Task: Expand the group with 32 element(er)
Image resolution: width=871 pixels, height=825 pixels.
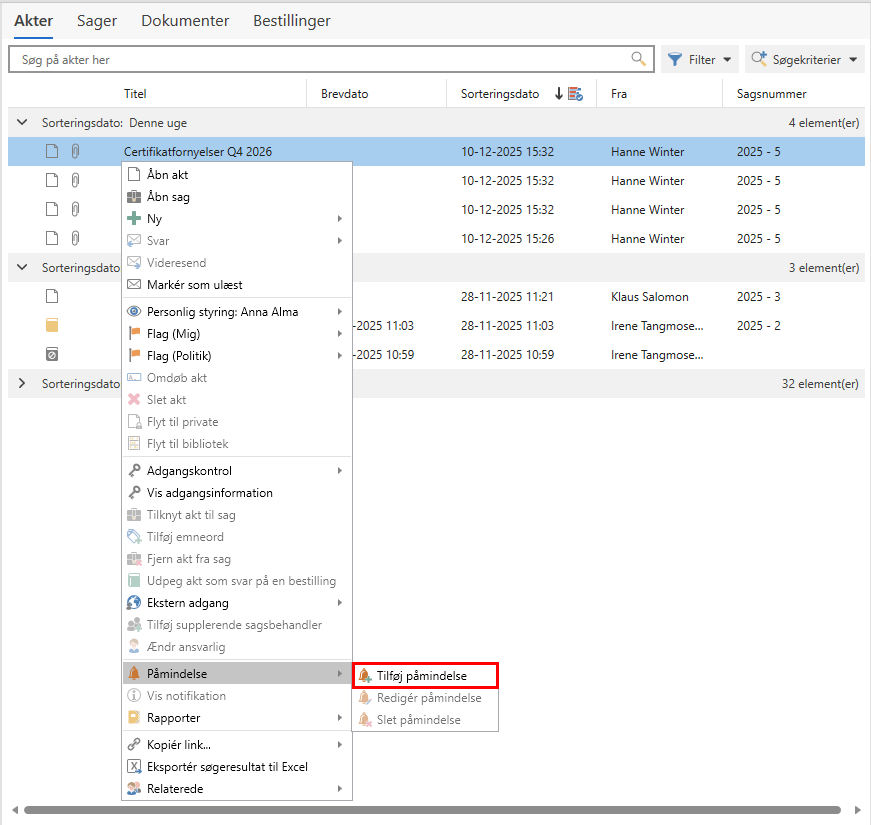Action: click(22, 383)
